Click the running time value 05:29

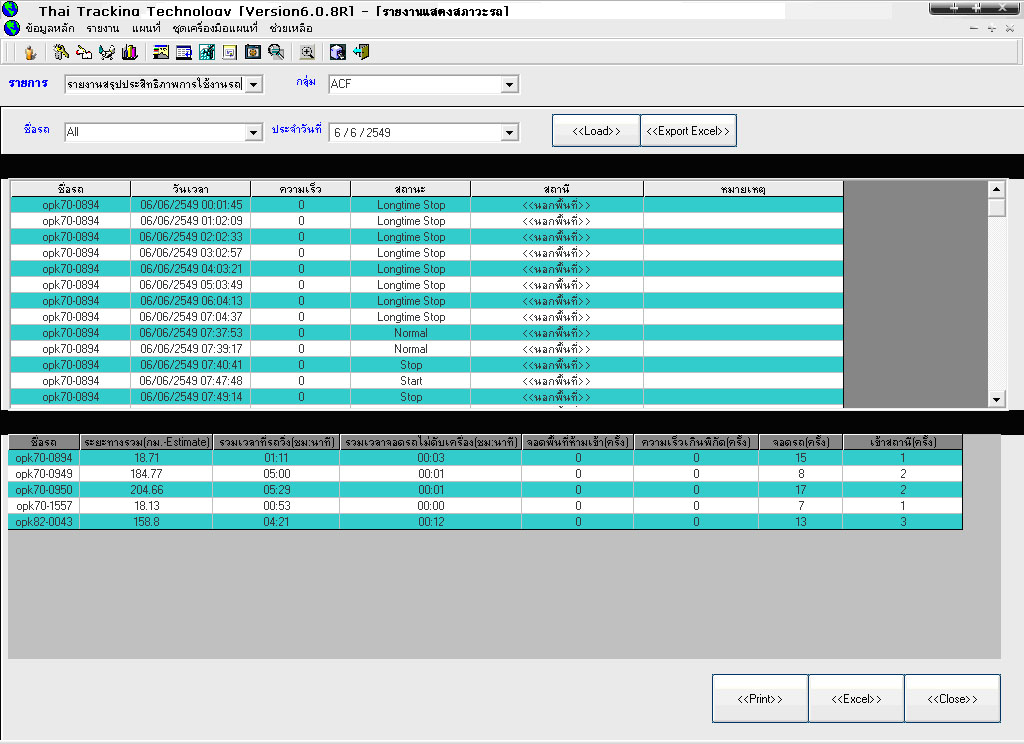pyautogui.click(x=276, y=490)
